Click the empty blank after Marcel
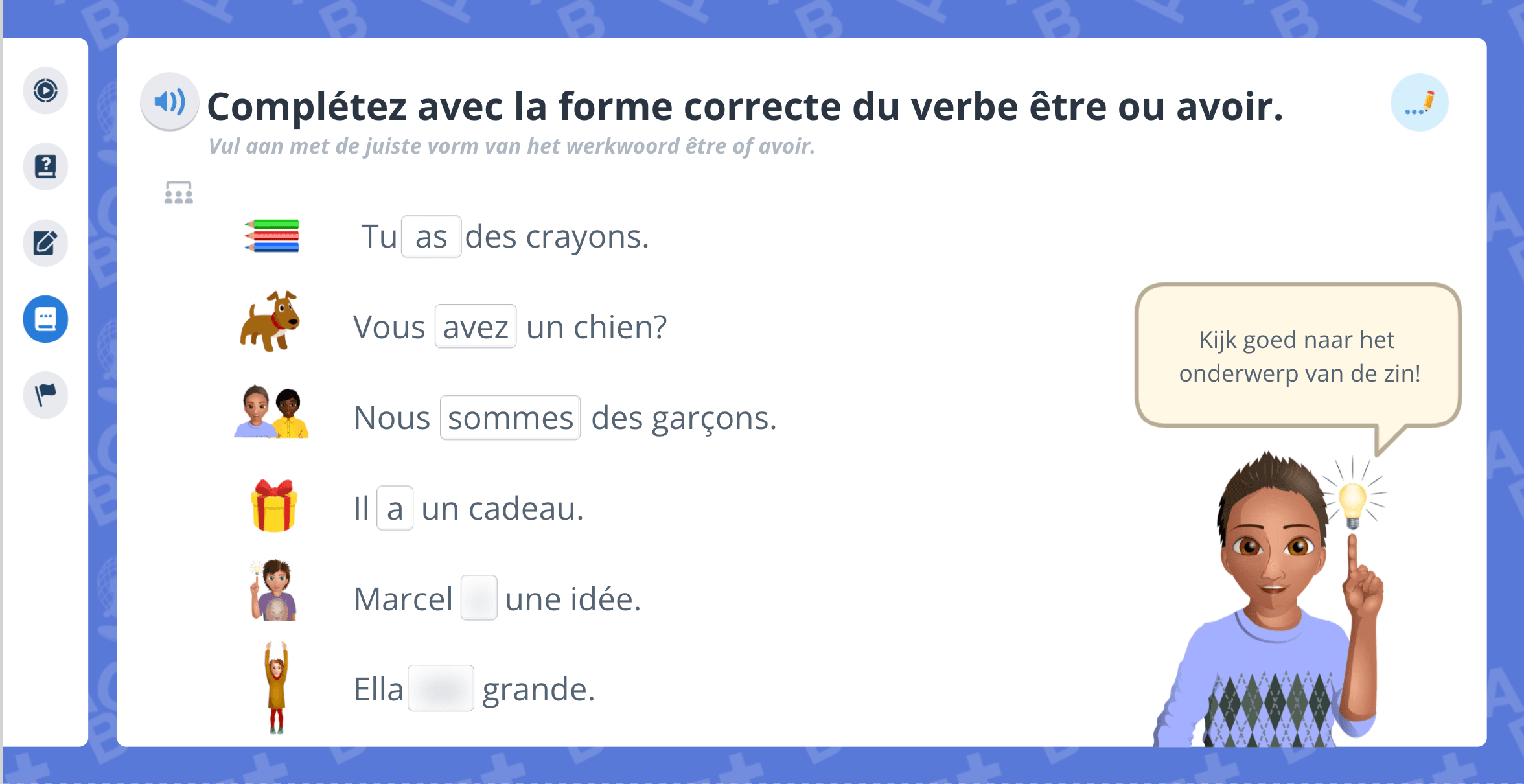 [x=478, y=598]
